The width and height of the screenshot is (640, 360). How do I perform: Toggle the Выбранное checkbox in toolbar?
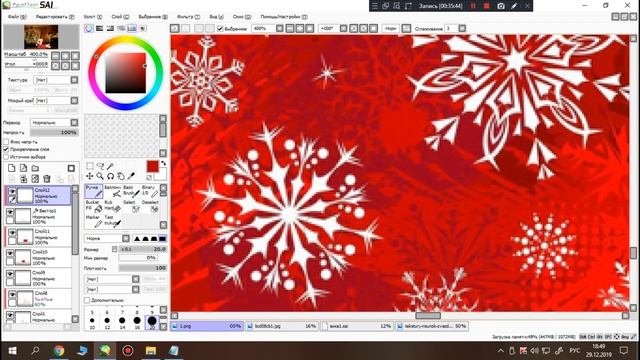(220, 29)
